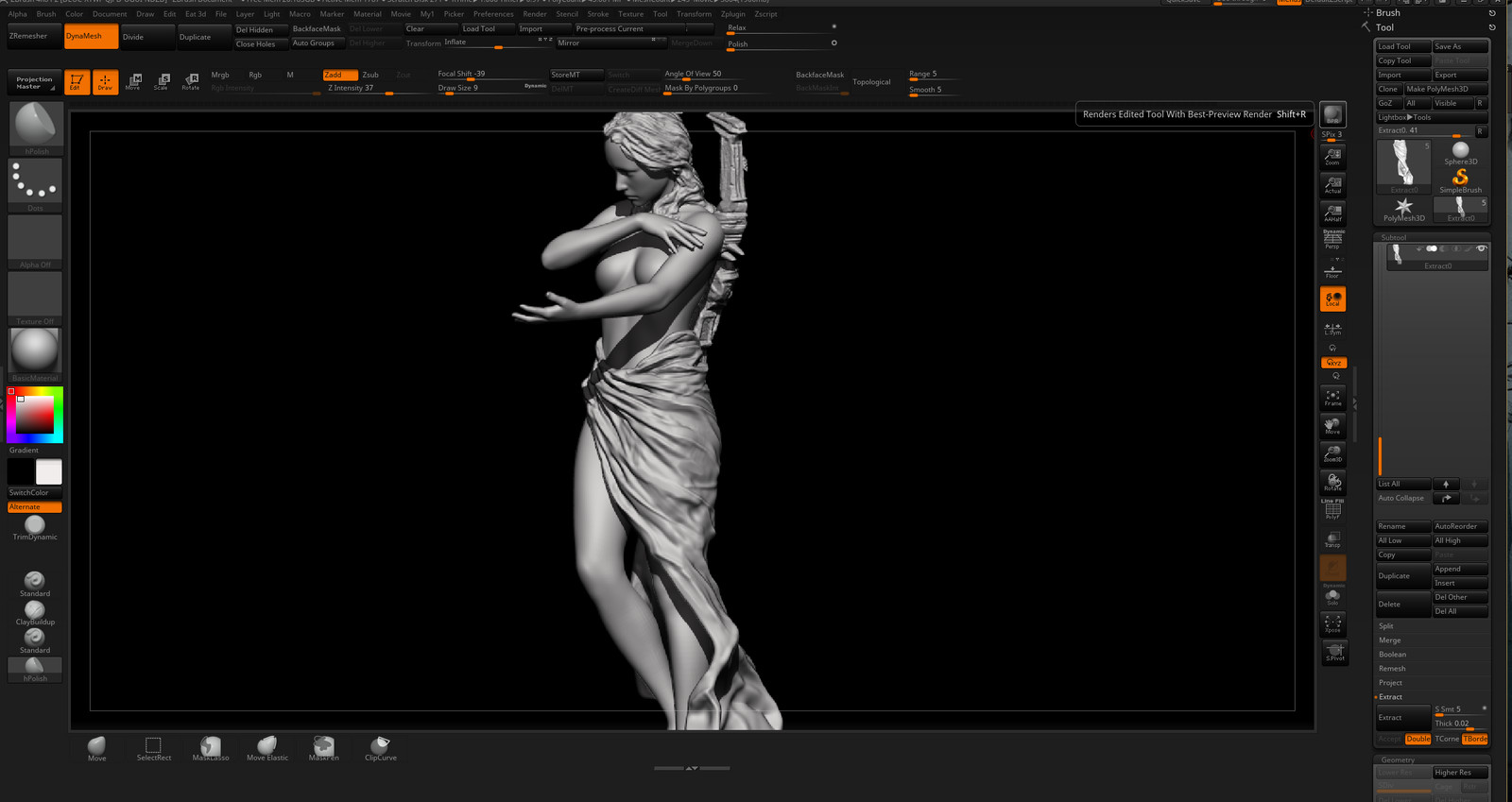
Task: Toggle Solo mode icon
Action: pos(1332,597)
